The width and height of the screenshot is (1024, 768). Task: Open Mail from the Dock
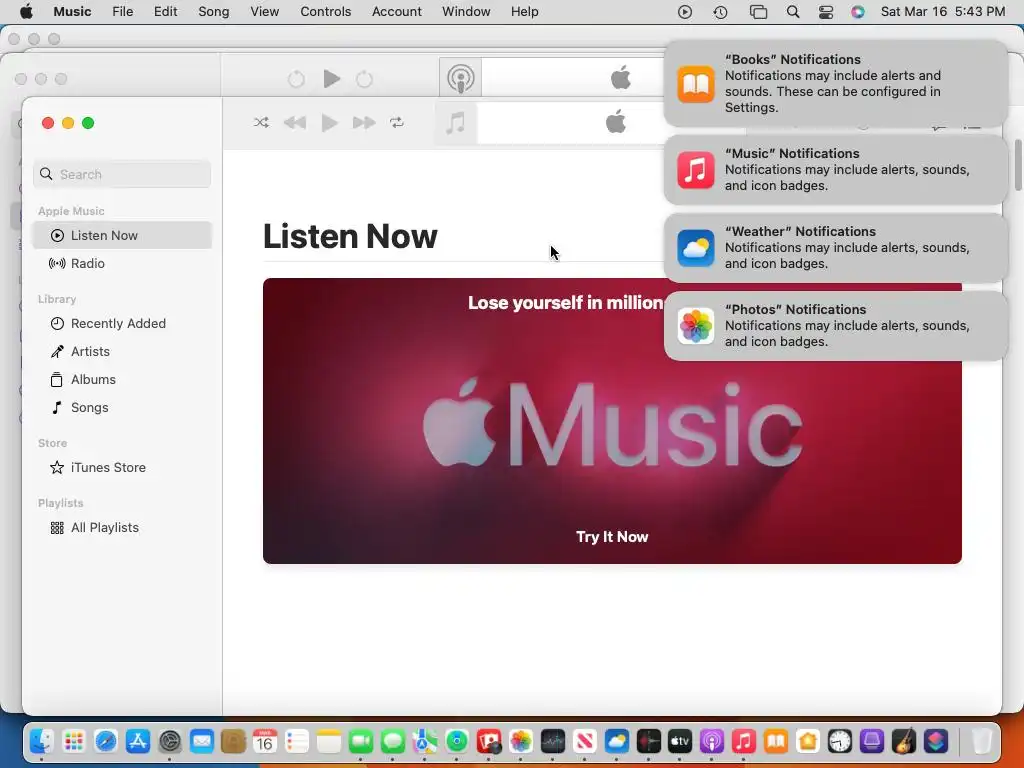pos(201,741)
